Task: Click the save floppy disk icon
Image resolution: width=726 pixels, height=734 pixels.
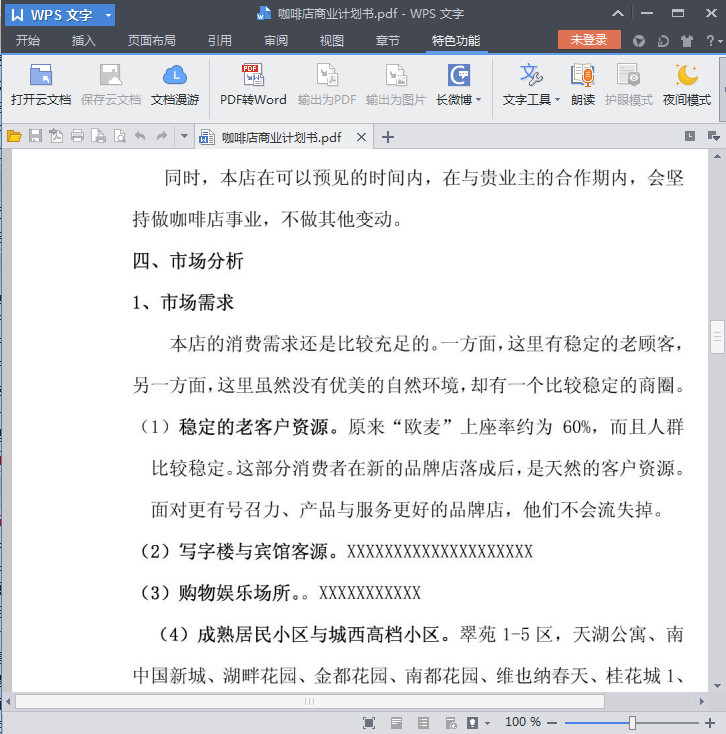Action: coord(35,136)
